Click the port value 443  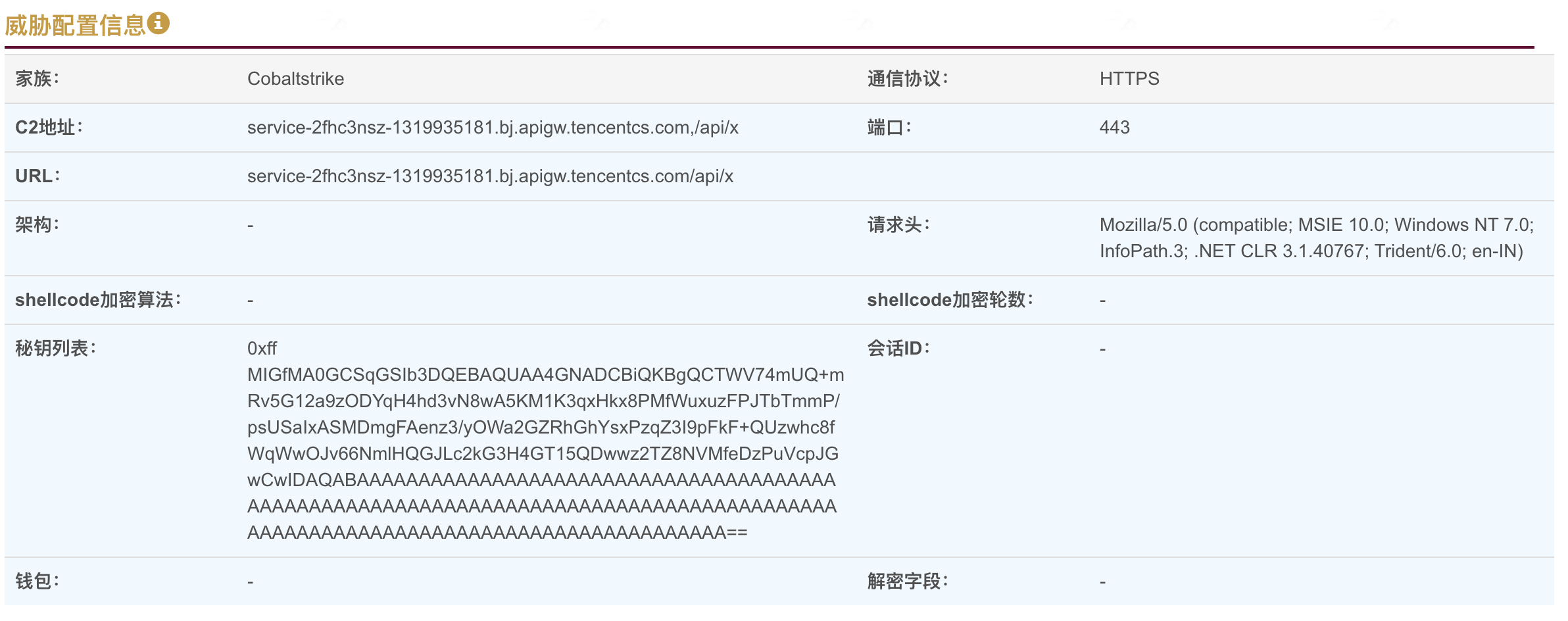(1115, 128)
